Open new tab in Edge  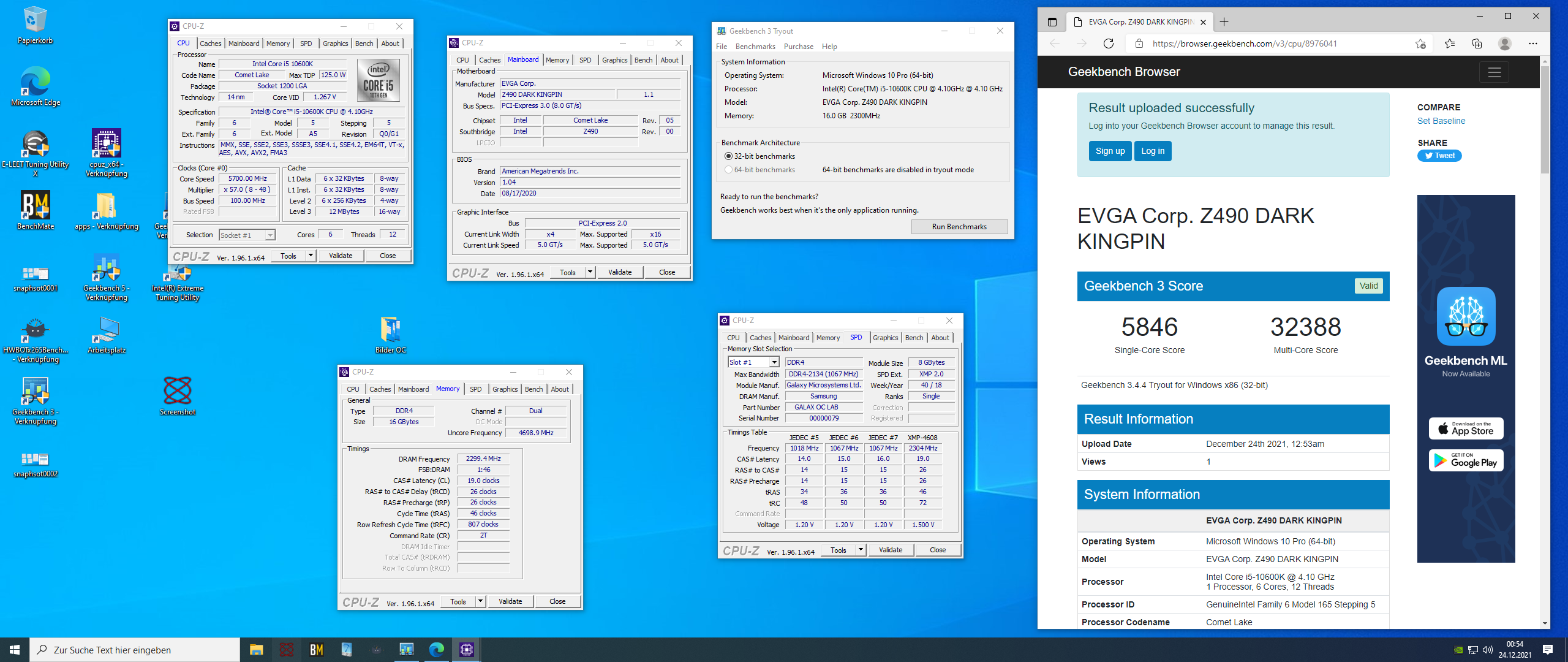1224,22
